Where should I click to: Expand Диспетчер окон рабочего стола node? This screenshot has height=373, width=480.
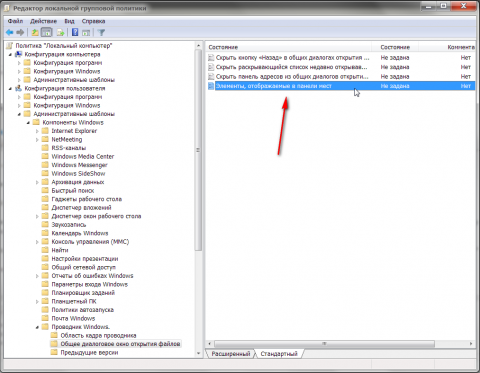click(37, 216)
